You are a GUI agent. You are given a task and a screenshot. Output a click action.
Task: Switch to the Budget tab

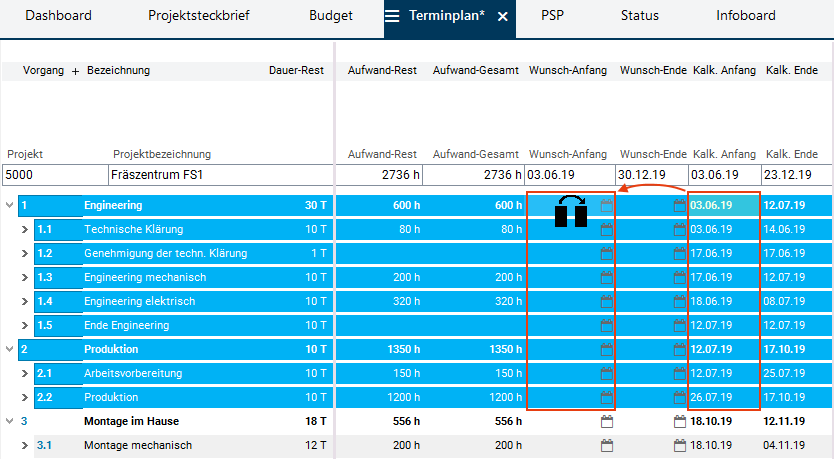[330, 16]
